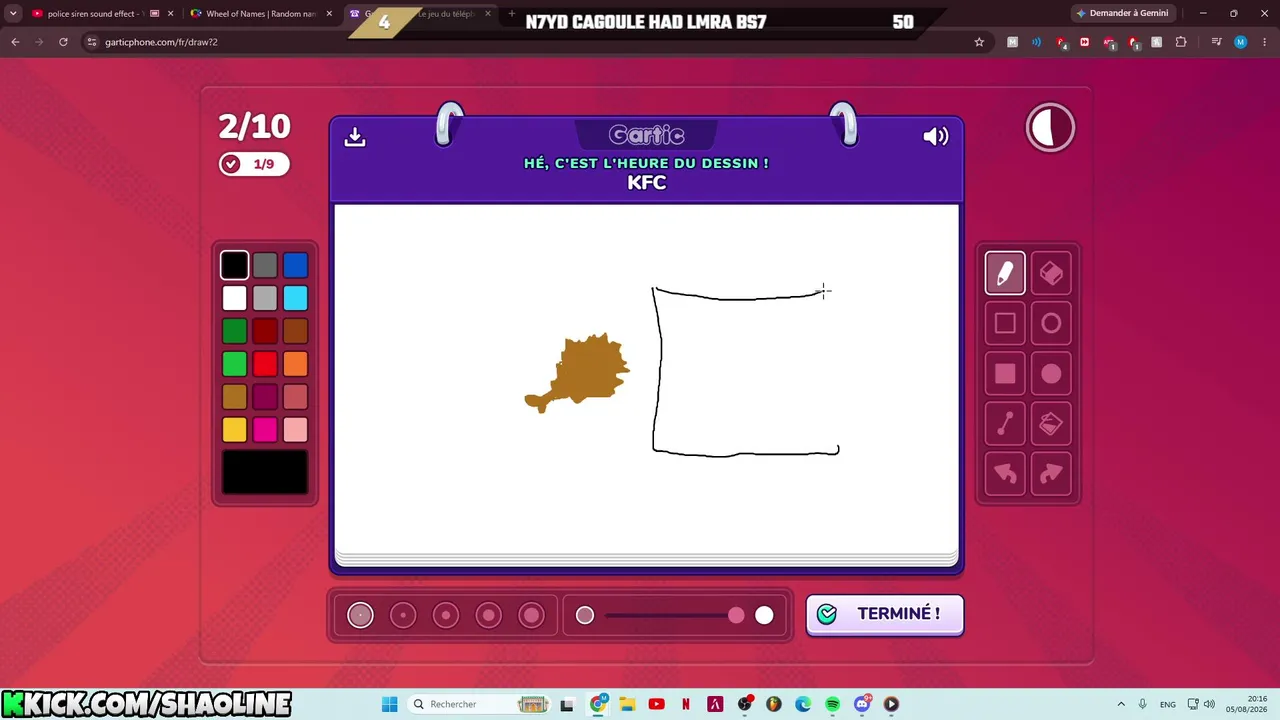Screen dimensions: 1280x720
Task: Select the pencil drawing tool
Action: (1005, 273)
